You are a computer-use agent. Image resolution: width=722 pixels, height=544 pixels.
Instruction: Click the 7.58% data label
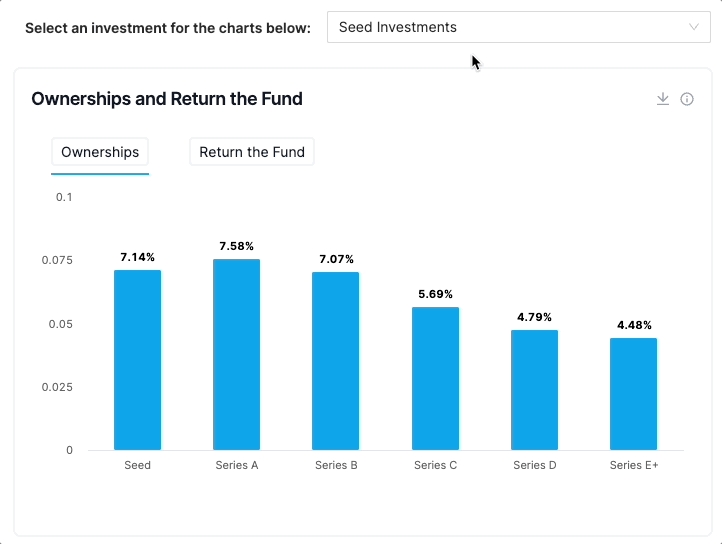coord(237,246)
